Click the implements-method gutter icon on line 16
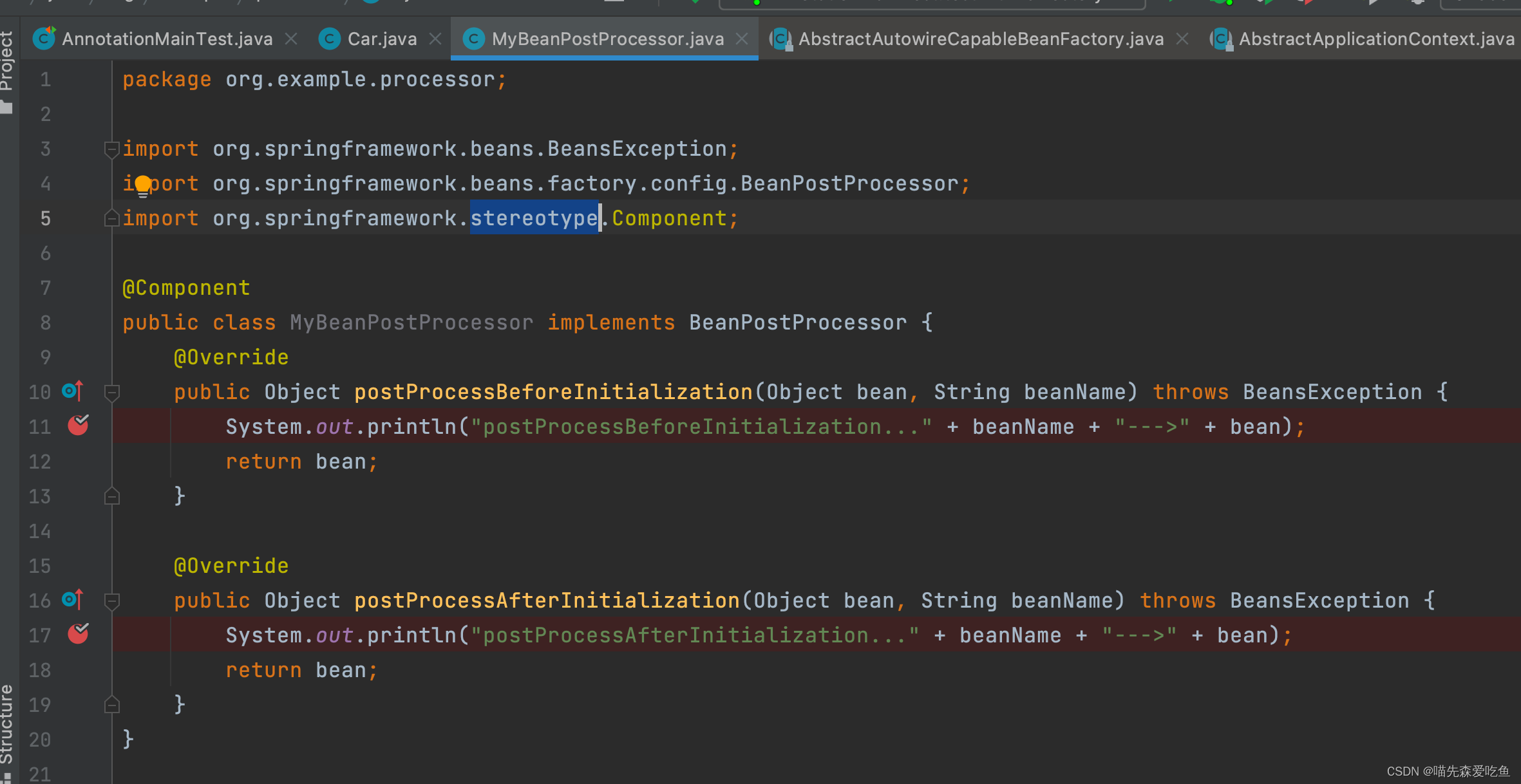Viewport: 1521px width, 784px height. point(73,599)
